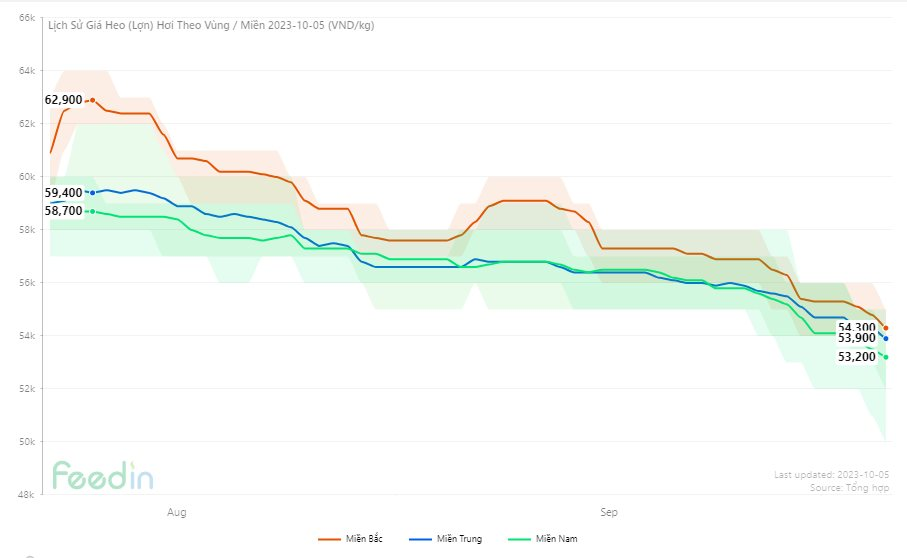Select the Aug label on the time axis
The height and width of the screenshot is (558, 907).
[176, 512]
